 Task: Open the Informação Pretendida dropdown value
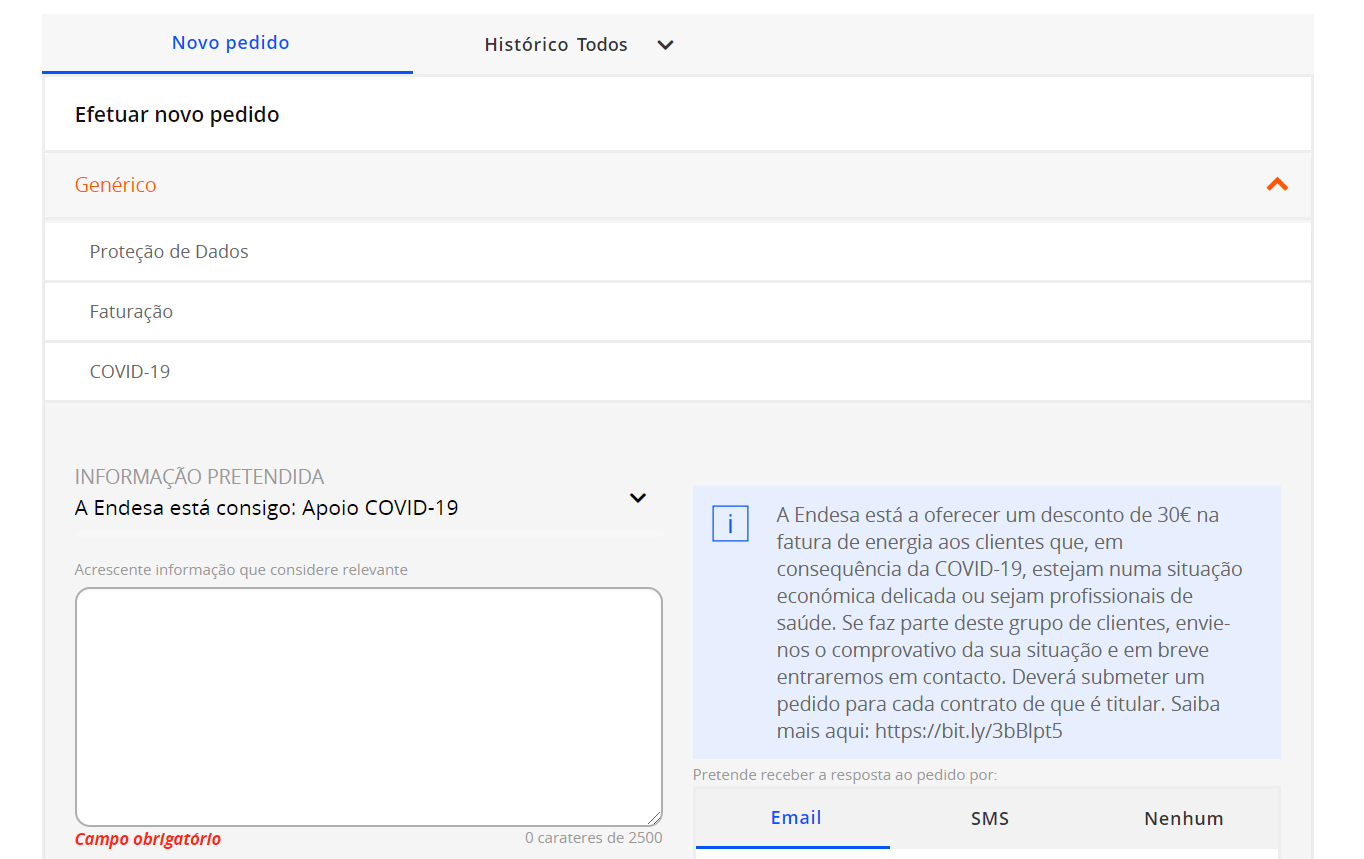(266, 508)
